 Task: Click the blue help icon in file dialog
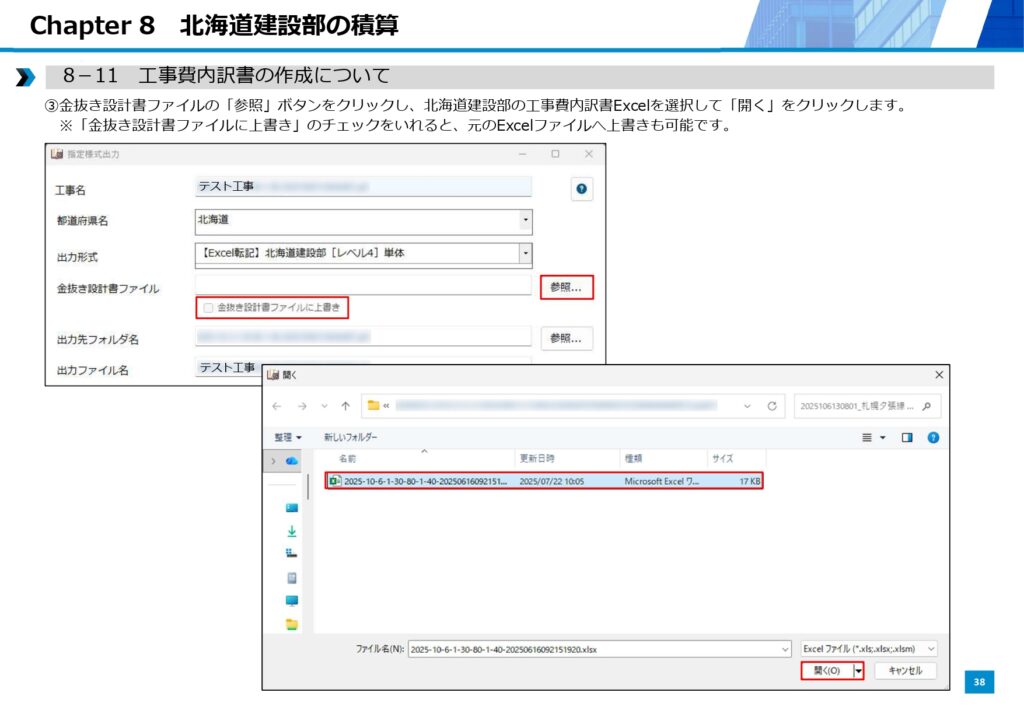pos(932,437)
